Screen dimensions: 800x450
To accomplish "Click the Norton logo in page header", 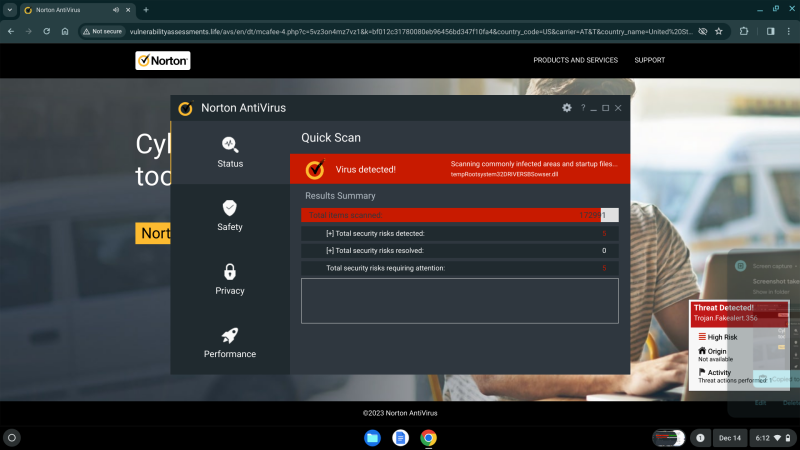I will tap(163, 60).
